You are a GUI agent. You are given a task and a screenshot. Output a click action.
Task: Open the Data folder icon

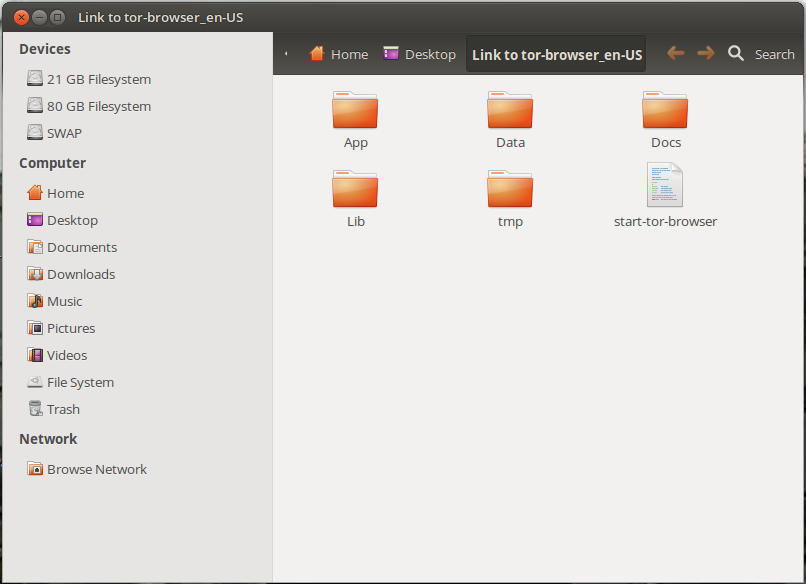[x=510, y=110]
